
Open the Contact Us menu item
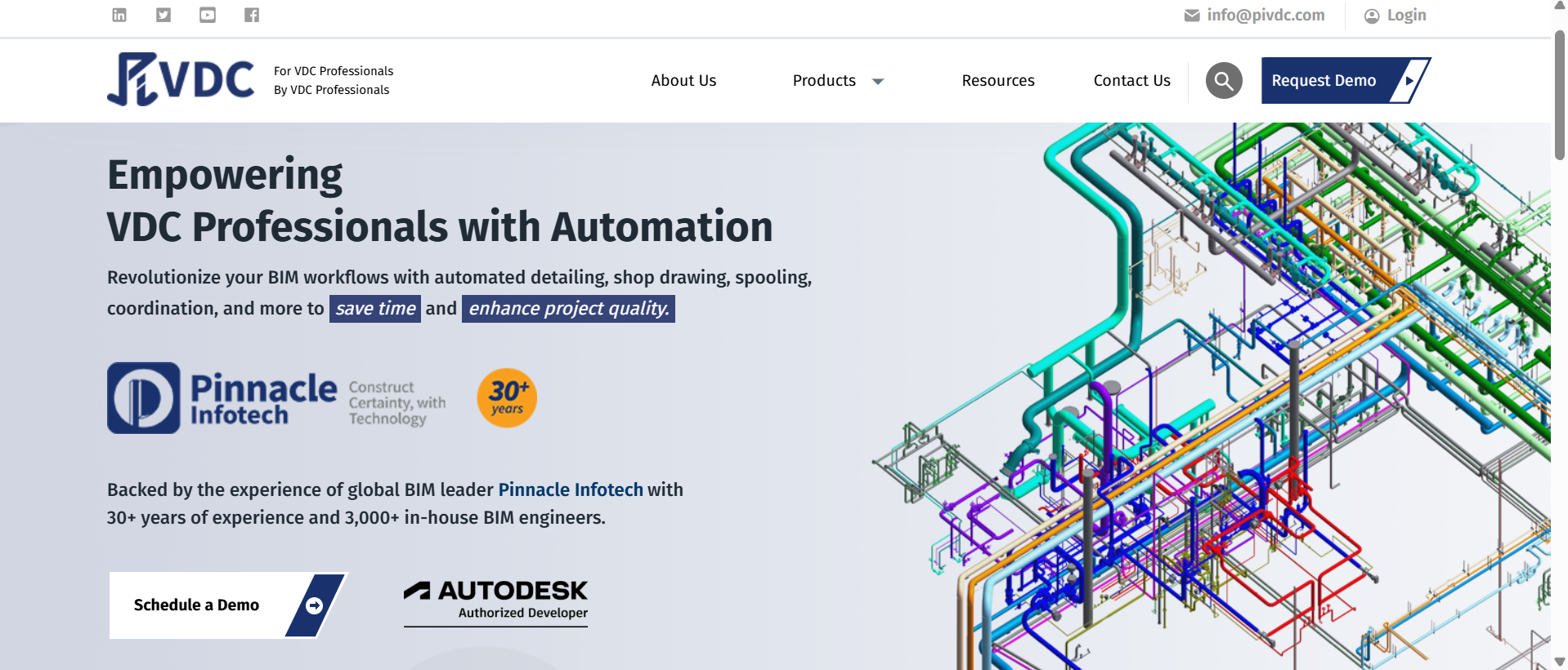(x=1132, y=80)
